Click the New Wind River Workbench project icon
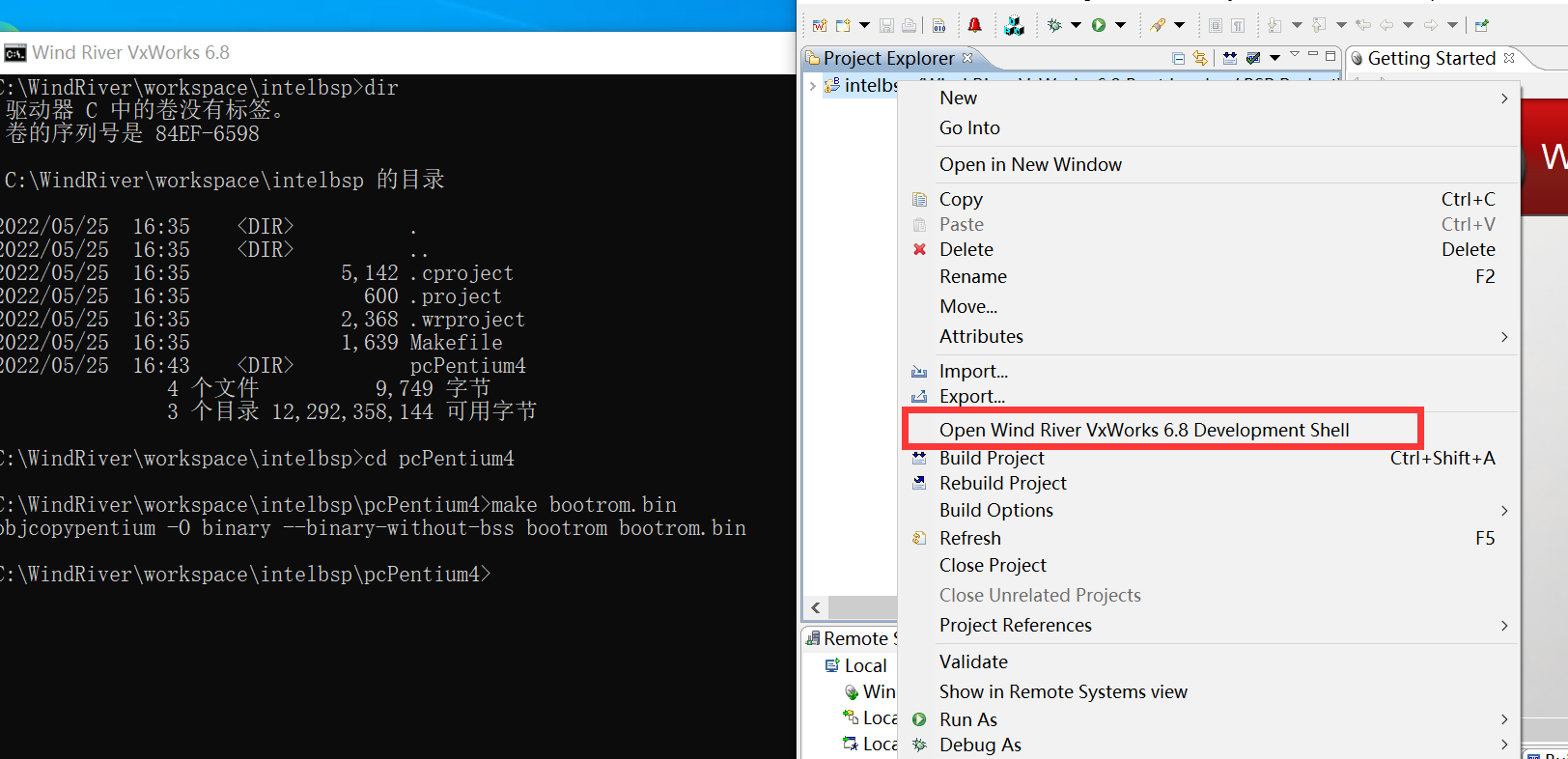 820,25
